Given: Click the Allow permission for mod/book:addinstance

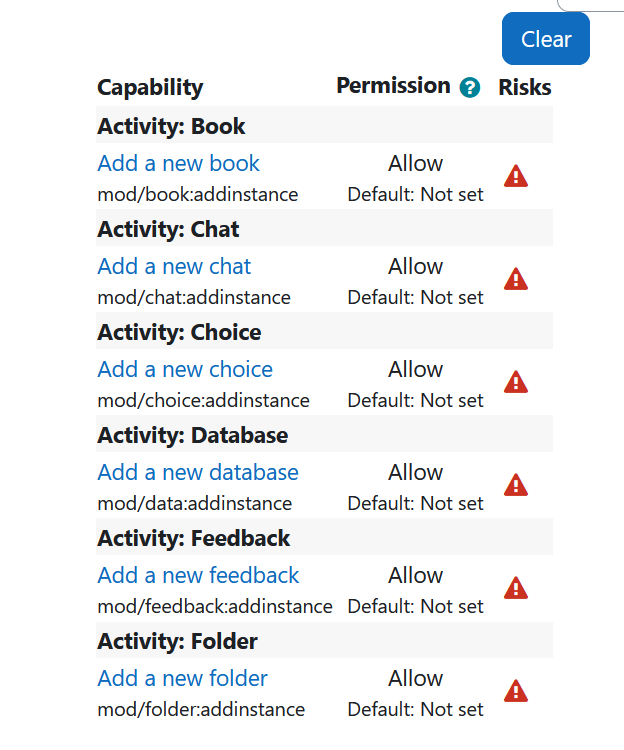Looking at the screenshot, I should tap(416, 164).
